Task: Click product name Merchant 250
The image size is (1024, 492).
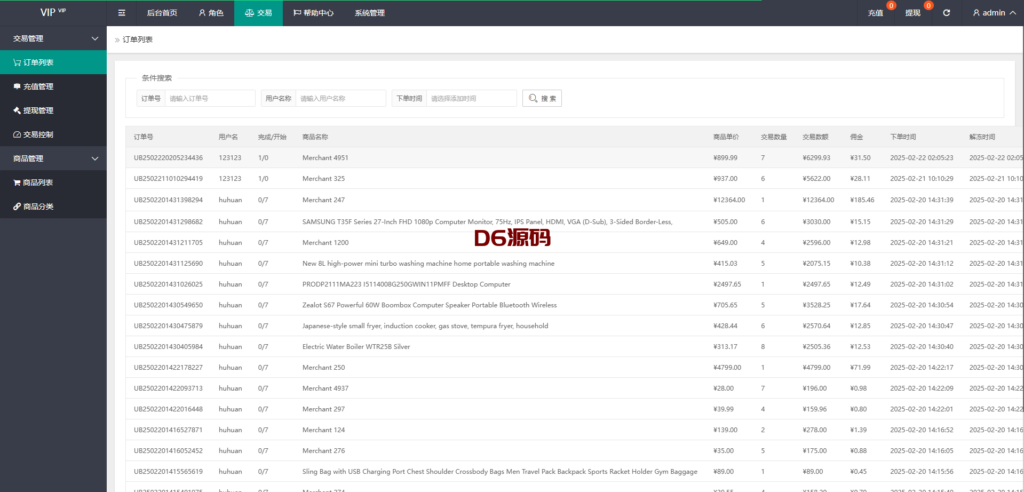Action: click(323, 367)
